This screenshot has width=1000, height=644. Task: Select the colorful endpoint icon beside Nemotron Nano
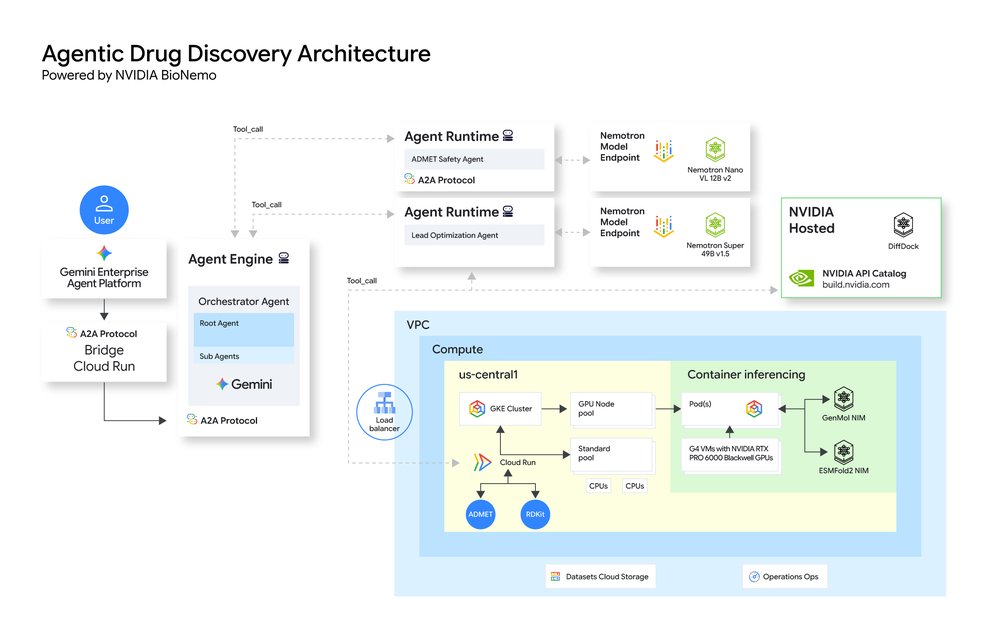[x=663, y=150]
